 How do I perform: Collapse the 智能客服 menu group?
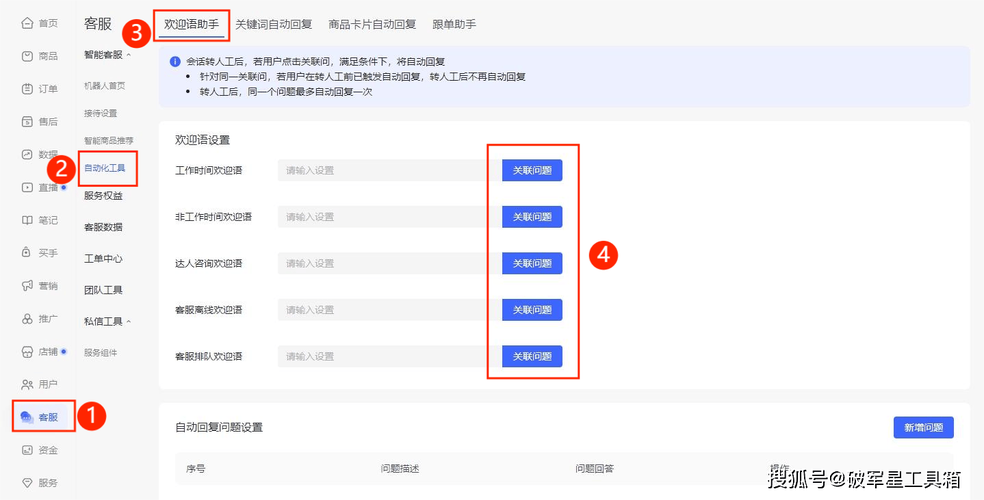[x=128, y=55]
